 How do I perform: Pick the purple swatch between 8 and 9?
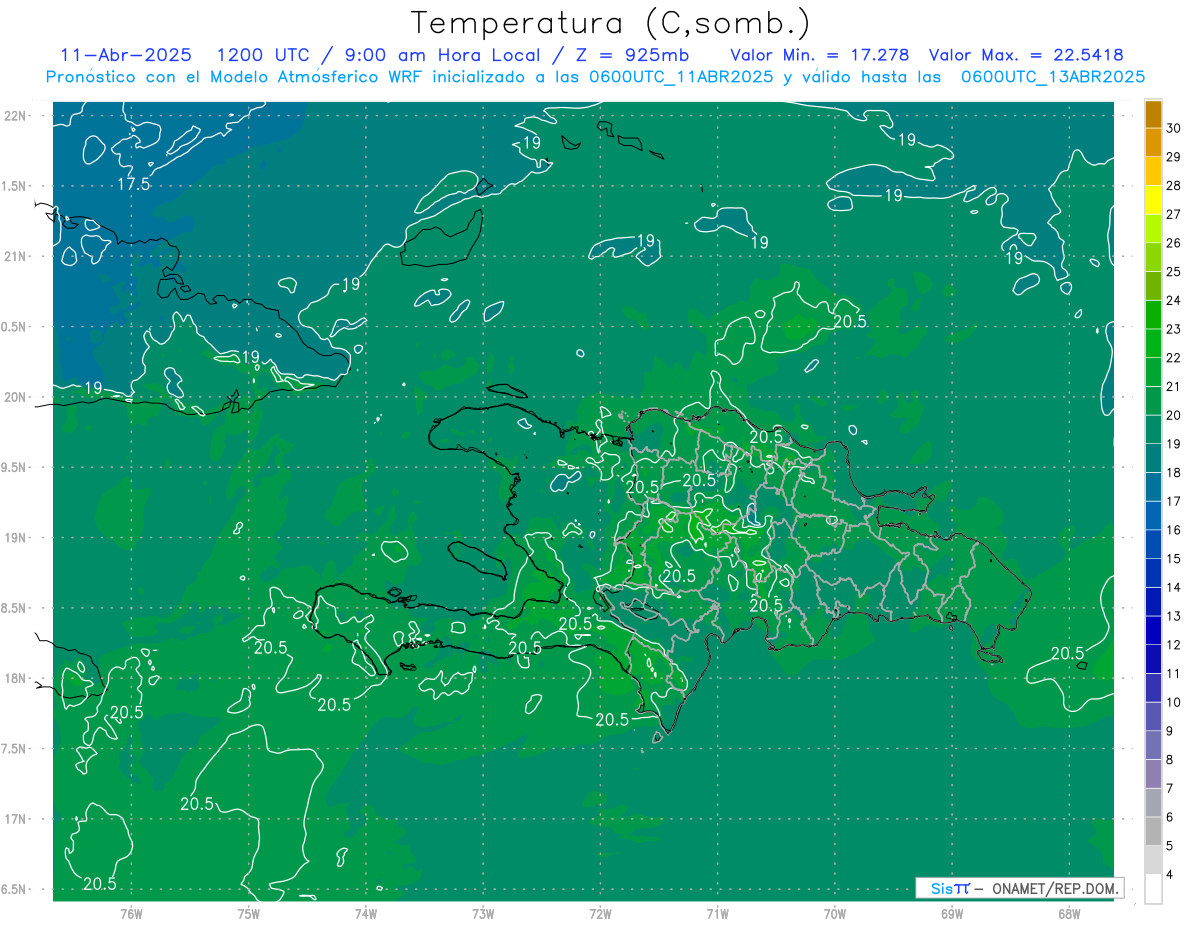click(1153, 745)
